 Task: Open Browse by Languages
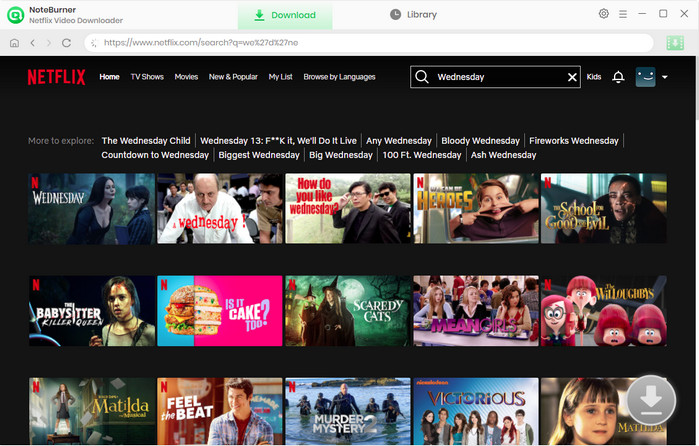(x=339, y=77)
